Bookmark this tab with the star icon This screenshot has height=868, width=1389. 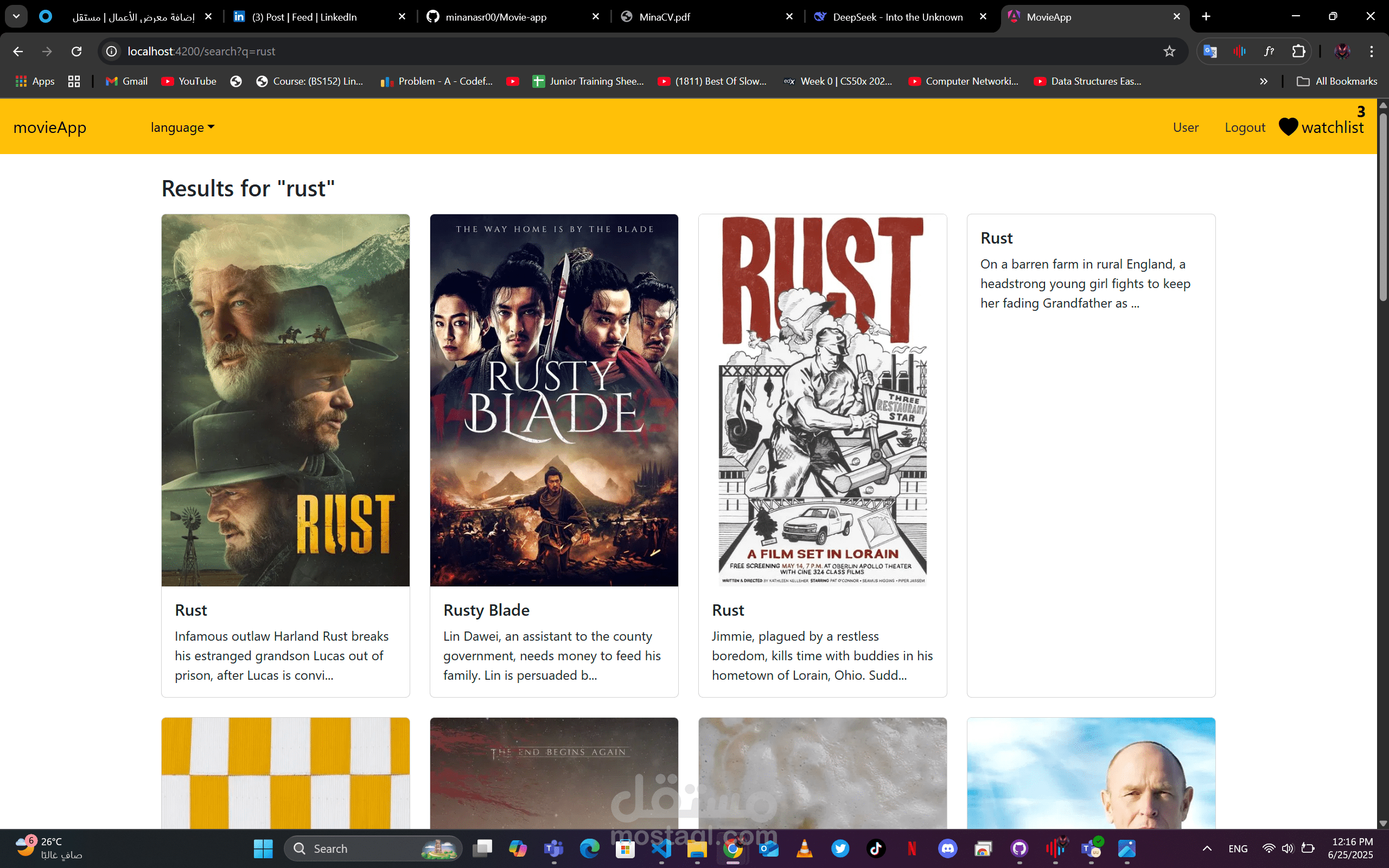click(x=1169, y=52)
